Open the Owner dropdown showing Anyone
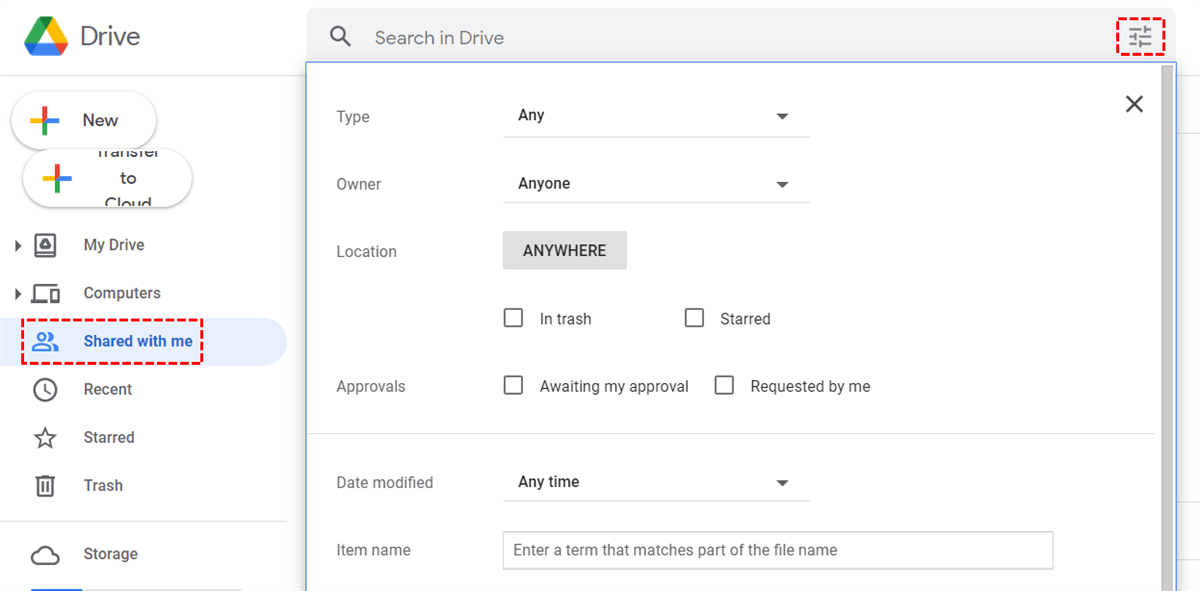The height and width of the screenshot is (591, 1200). pyautogui.click(x=656, y=184)
